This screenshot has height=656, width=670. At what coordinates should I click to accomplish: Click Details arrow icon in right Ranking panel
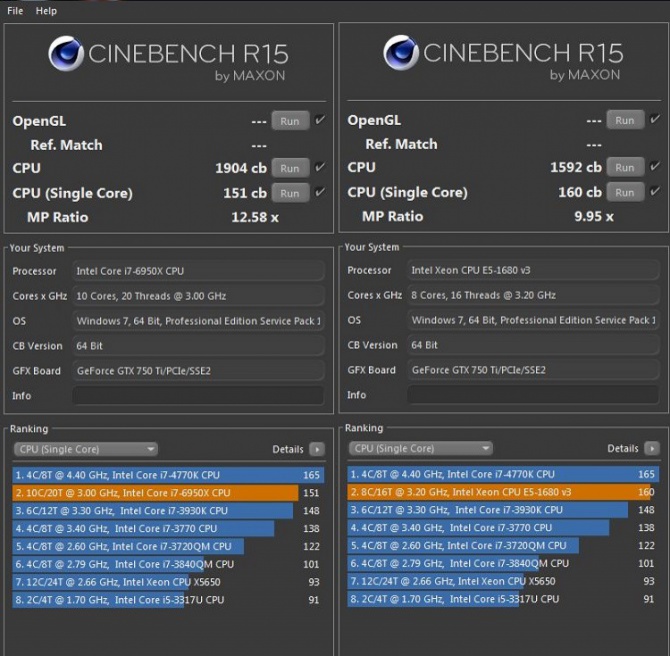click(x=652, y=449)
